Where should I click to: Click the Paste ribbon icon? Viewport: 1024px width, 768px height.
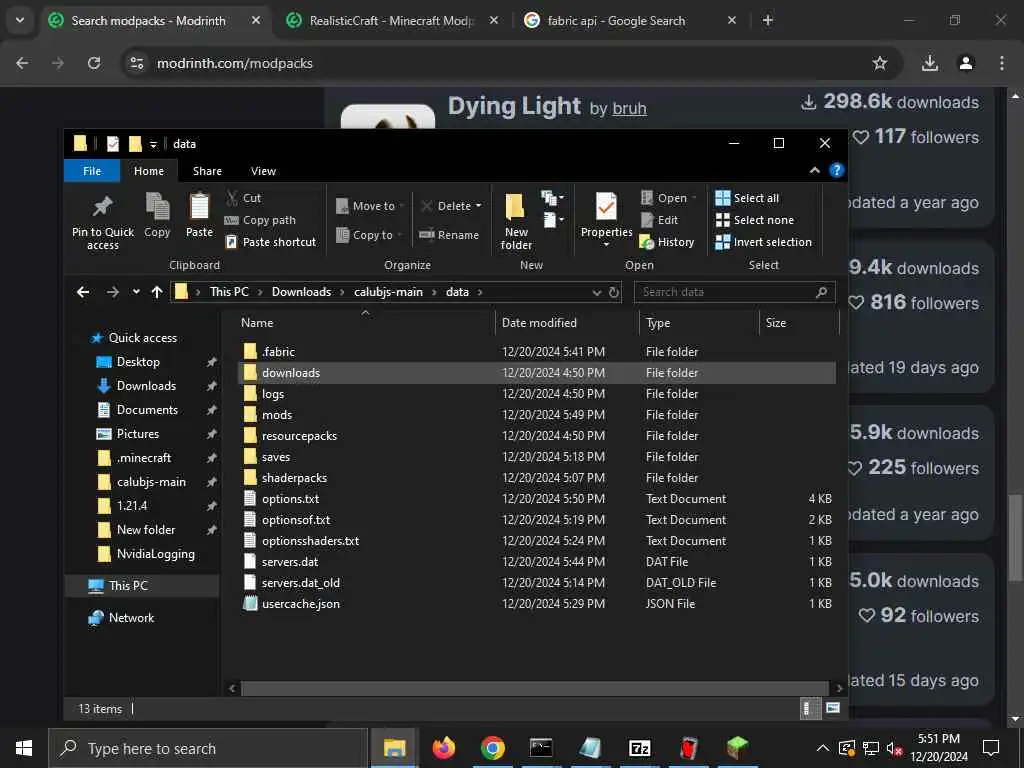[199, 216]
